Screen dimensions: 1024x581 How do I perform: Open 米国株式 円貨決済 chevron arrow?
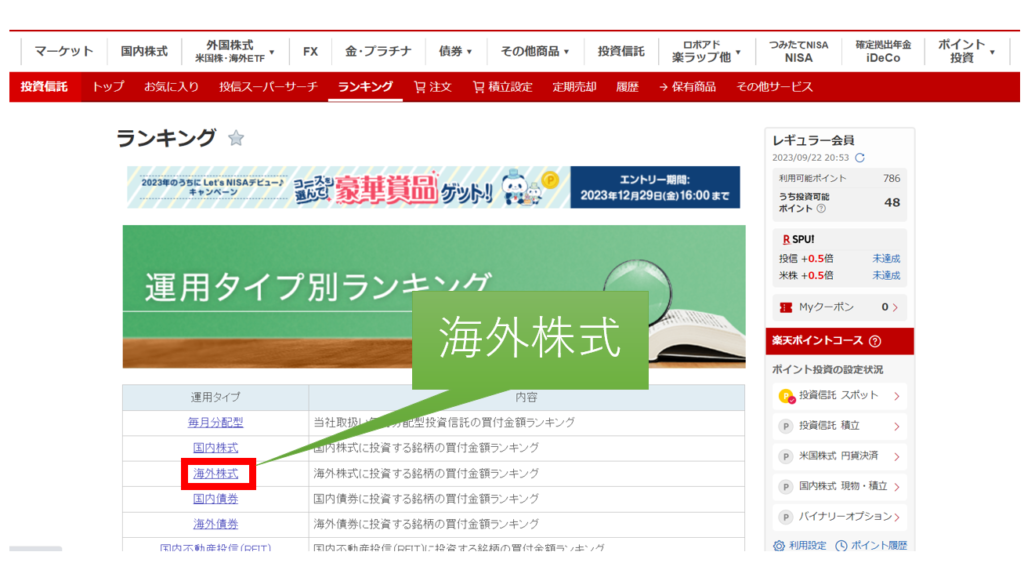coord(897,456)
